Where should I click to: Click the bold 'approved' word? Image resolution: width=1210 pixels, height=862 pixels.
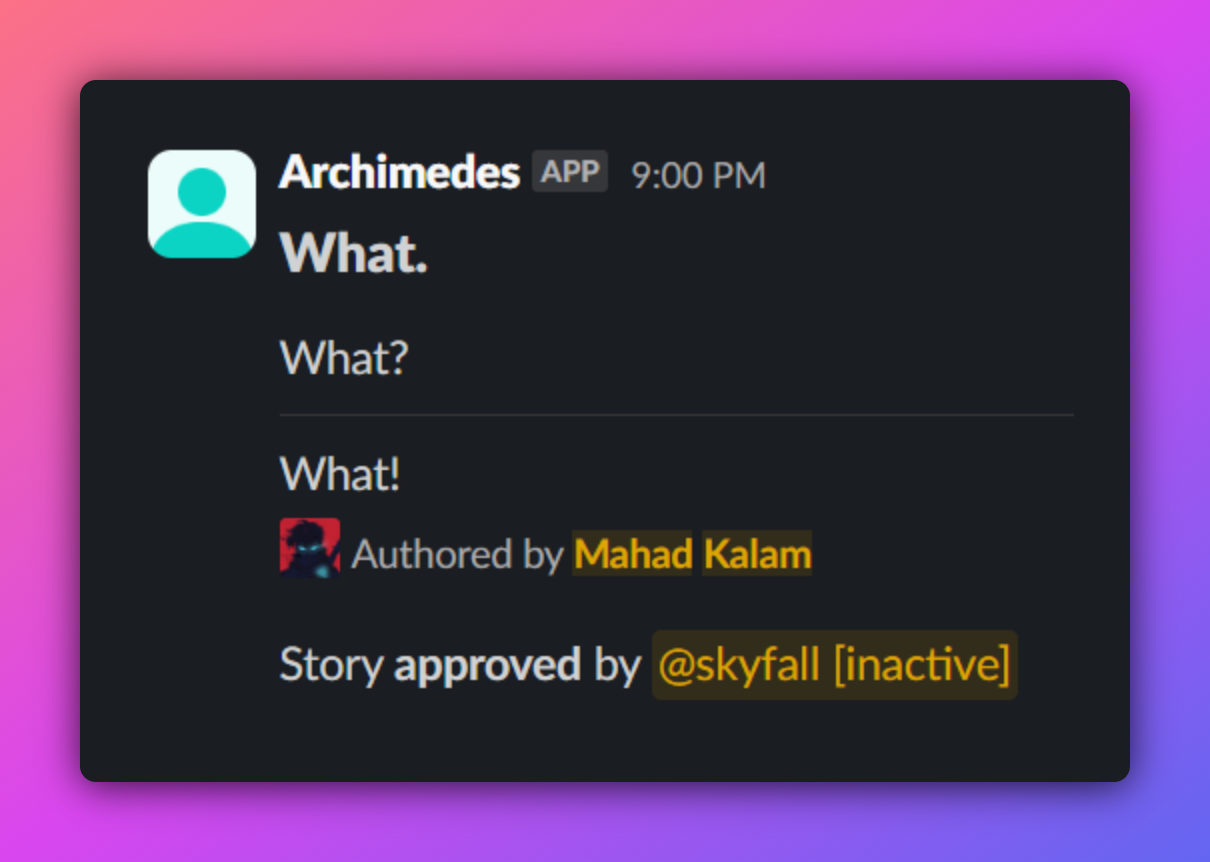(x=487, y=665)
